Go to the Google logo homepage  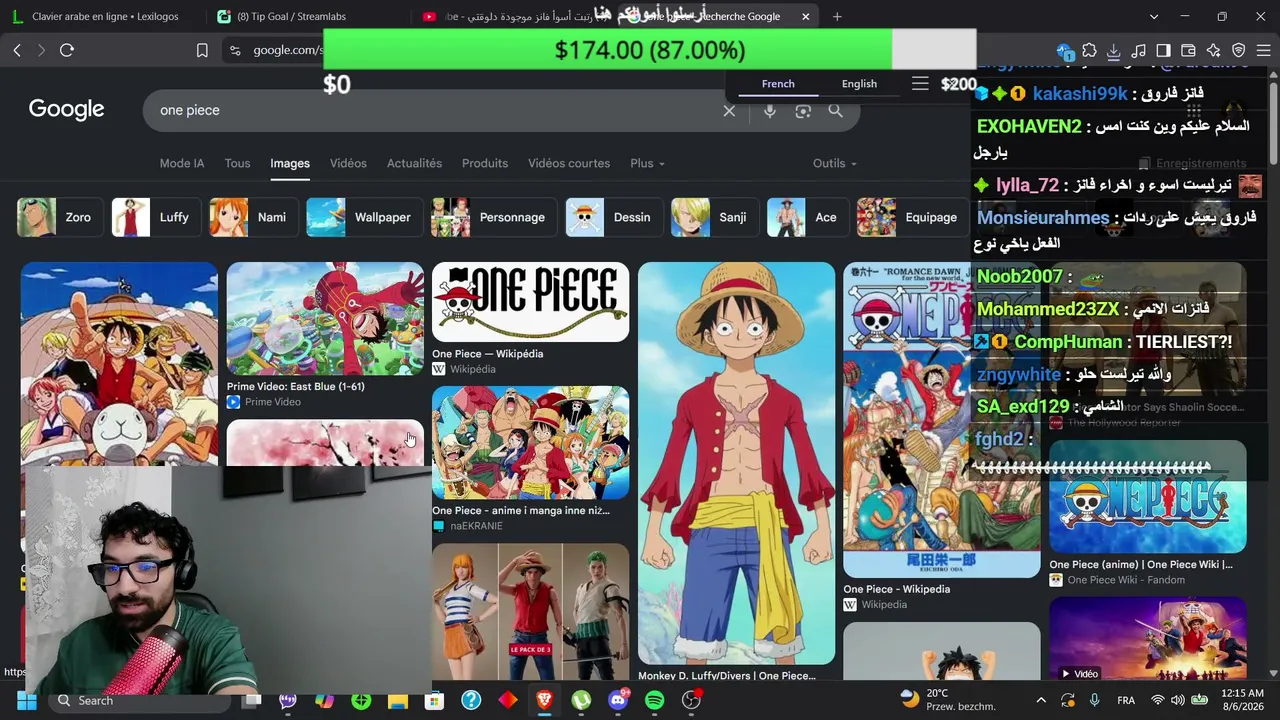click(x=66, y=109)
